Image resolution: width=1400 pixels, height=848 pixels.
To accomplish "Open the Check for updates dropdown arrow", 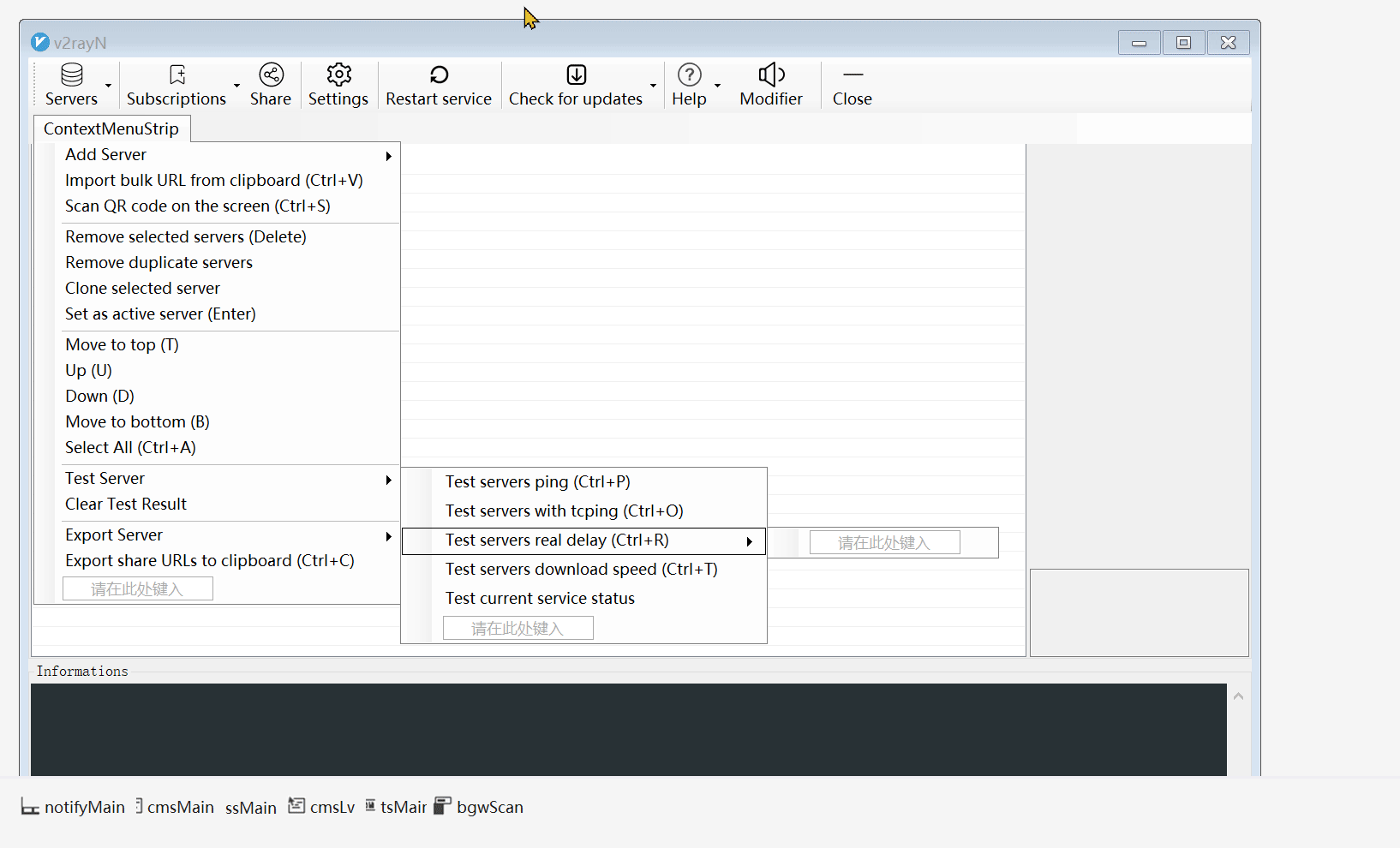I will coord(653,86).
